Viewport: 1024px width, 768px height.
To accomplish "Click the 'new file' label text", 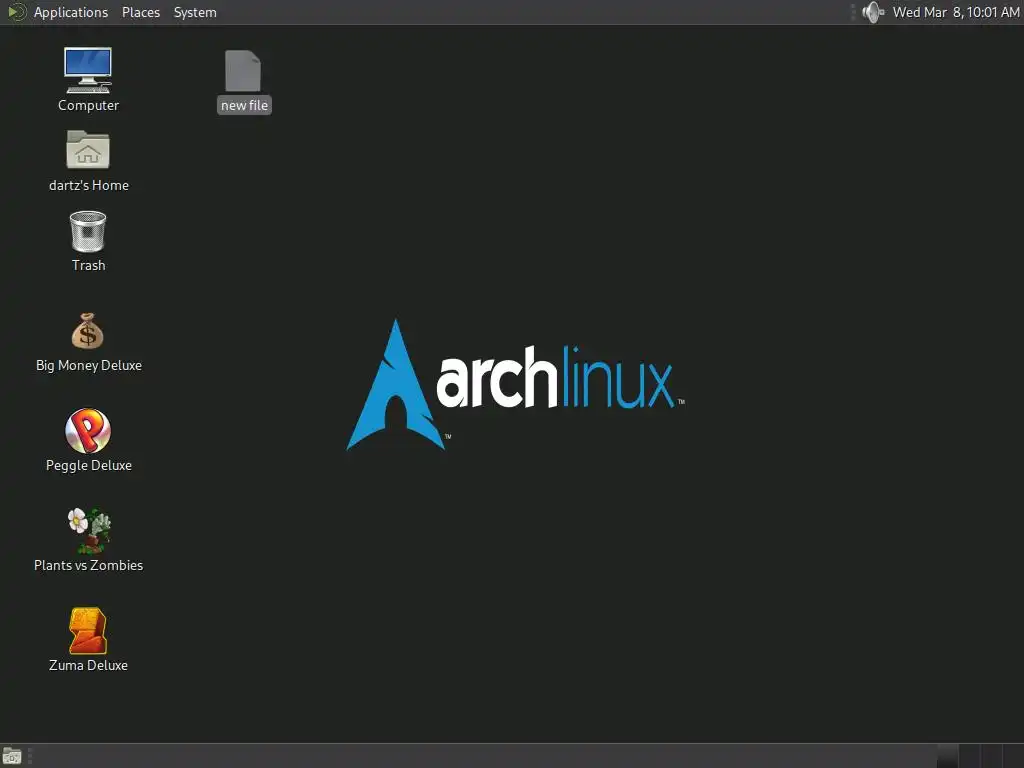I will click(x=244, y=105).
